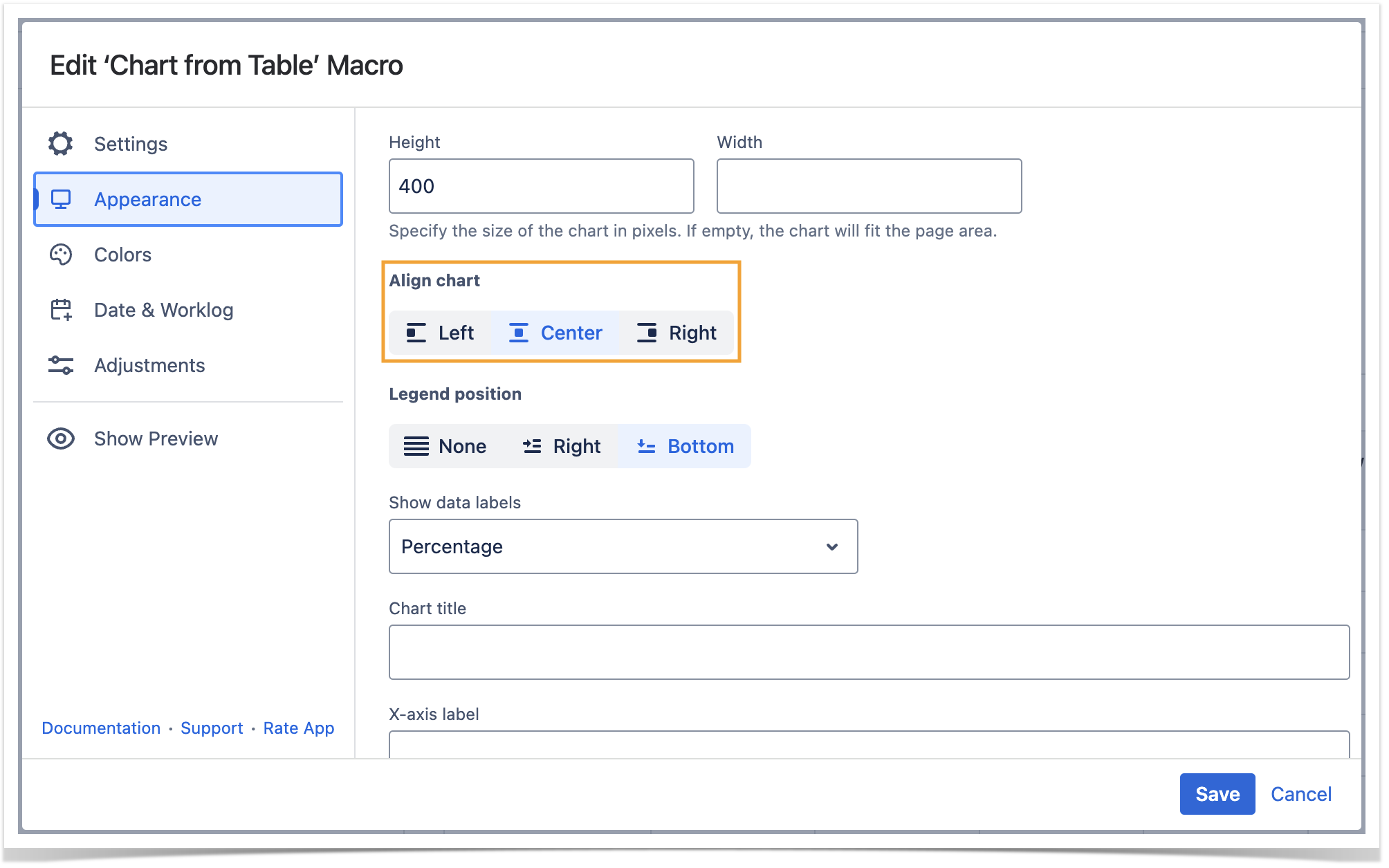Click the Adjustments sliders icon
This screenshot has width=1389, height=868.
(61, 365)
